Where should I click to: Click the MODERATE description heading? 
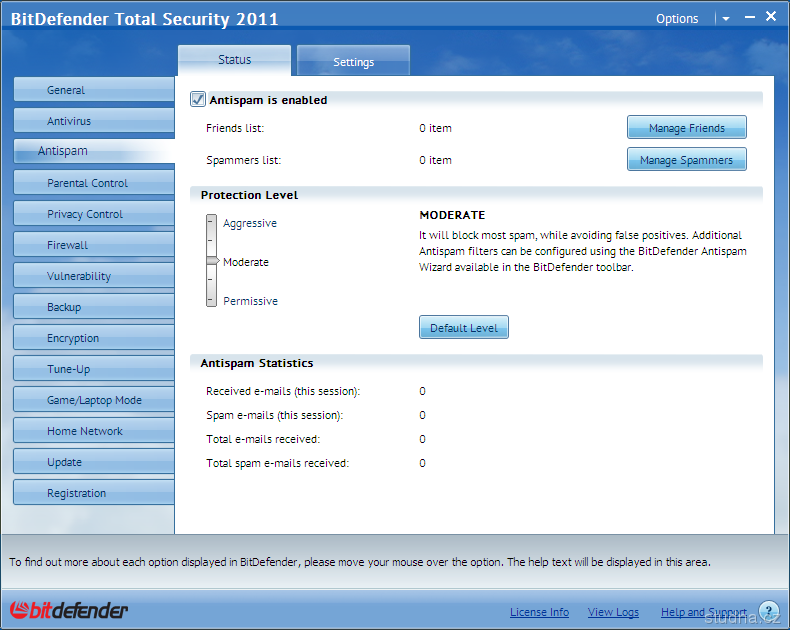[x=452, y=215]
